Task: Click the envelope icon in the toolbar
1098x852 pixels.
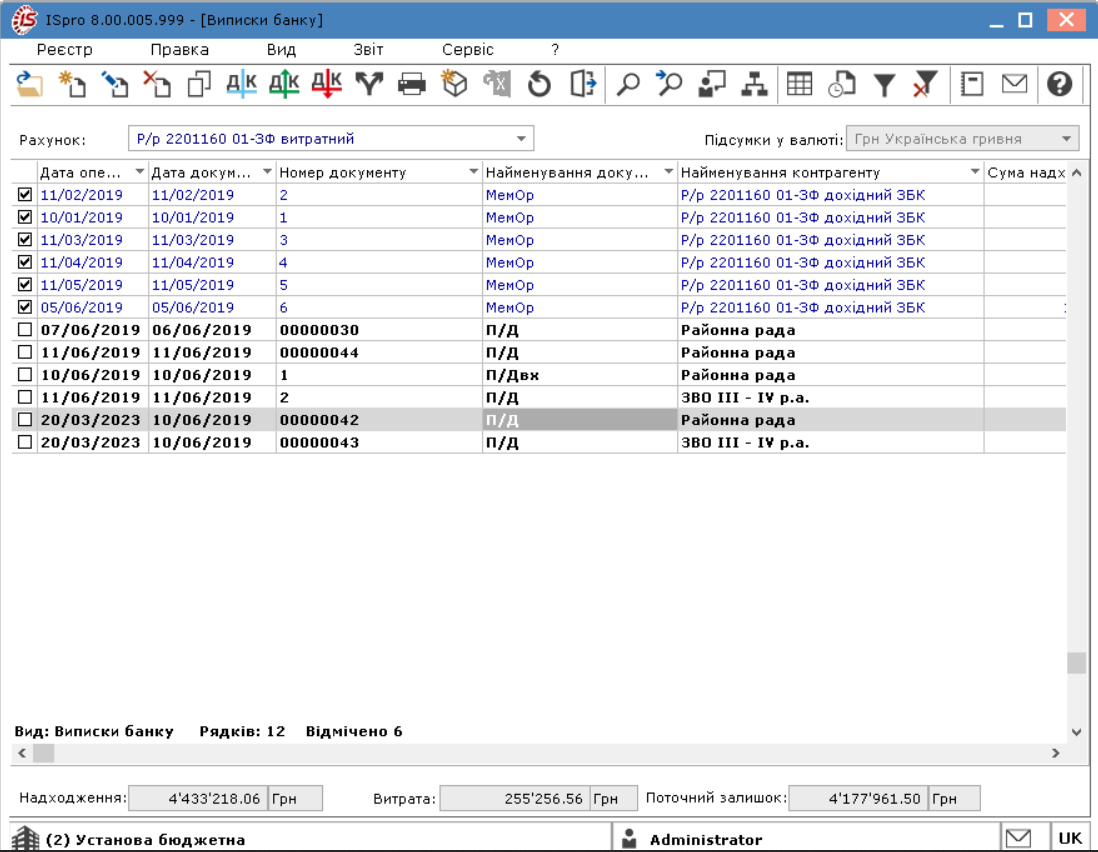Action: pyautogui.click(x=1014, y=84)
